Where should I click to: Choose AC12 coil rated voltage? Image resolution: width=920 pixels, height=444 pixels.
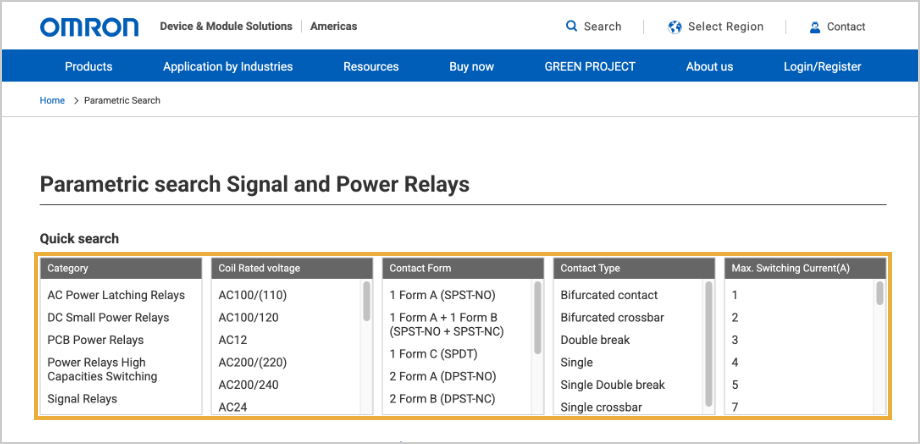233,340
